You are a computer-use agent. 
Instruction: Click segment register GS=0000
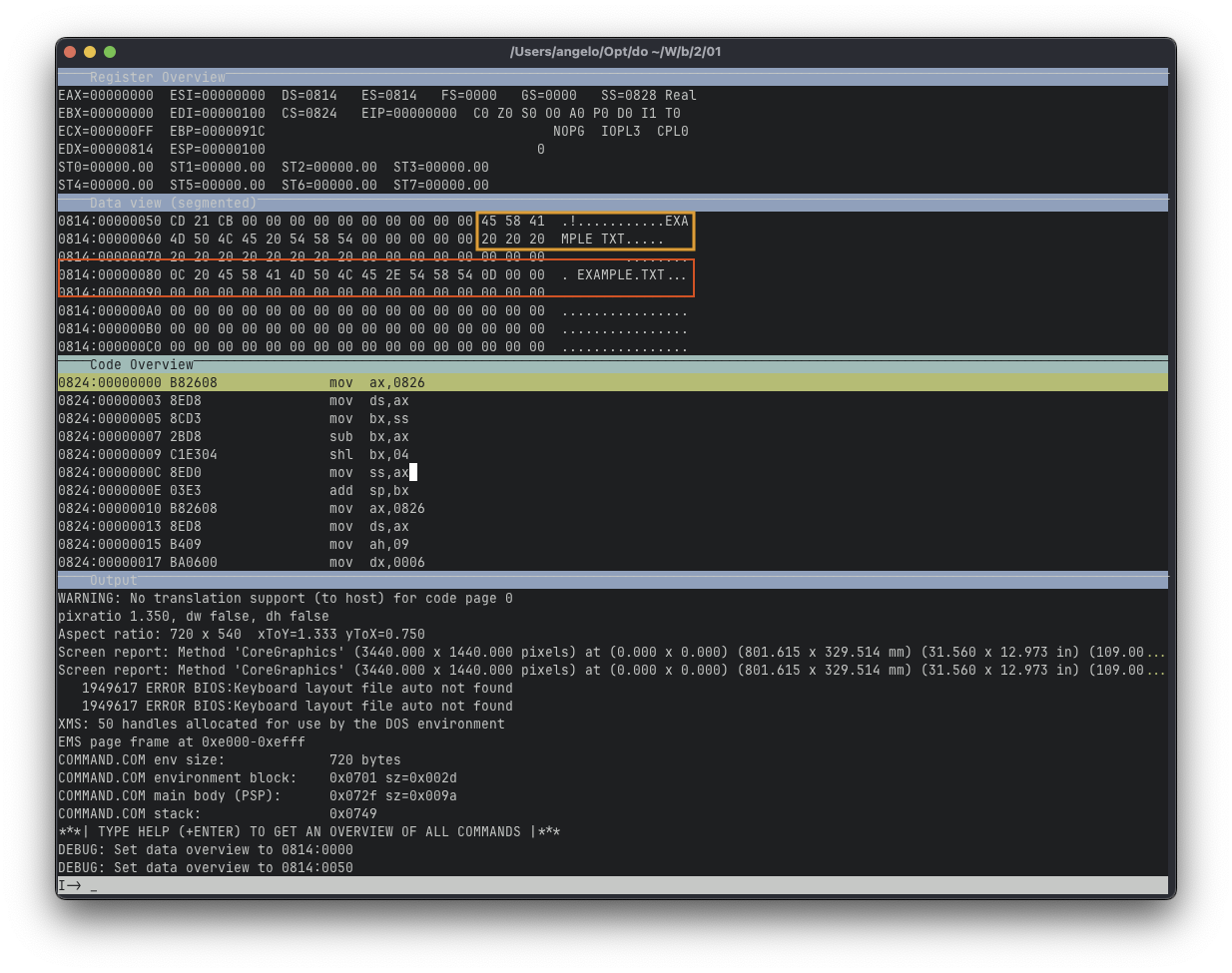[549, 95]
